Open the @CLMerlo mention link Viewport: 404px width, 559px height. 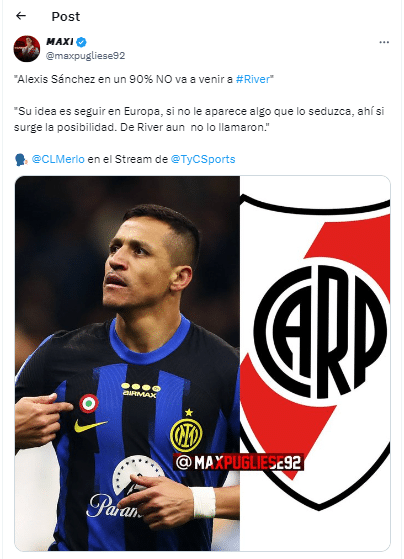[x=58, y=159]
